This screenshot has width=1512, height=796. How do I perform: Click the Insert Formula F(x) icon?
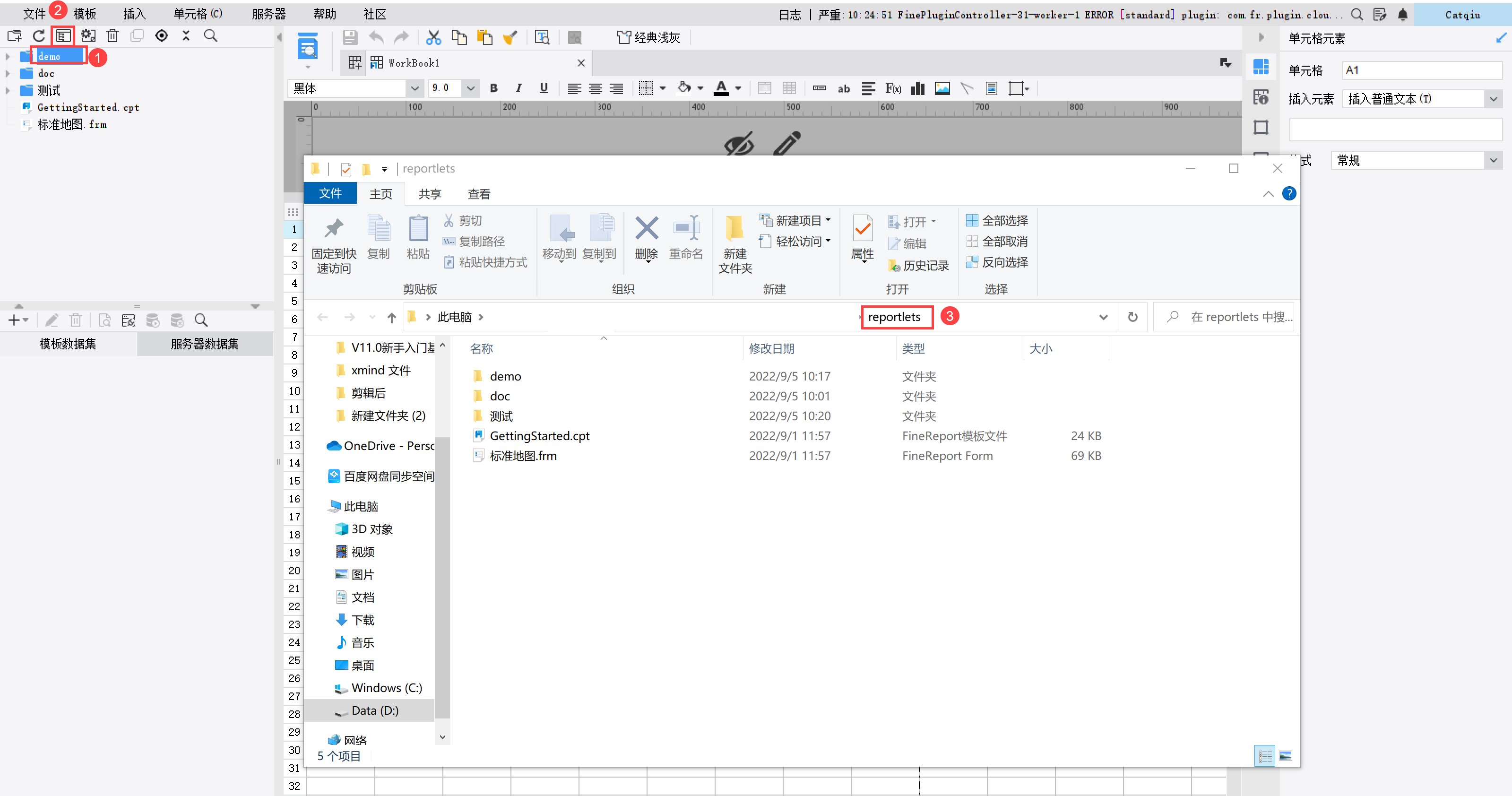tap(893, 89)
